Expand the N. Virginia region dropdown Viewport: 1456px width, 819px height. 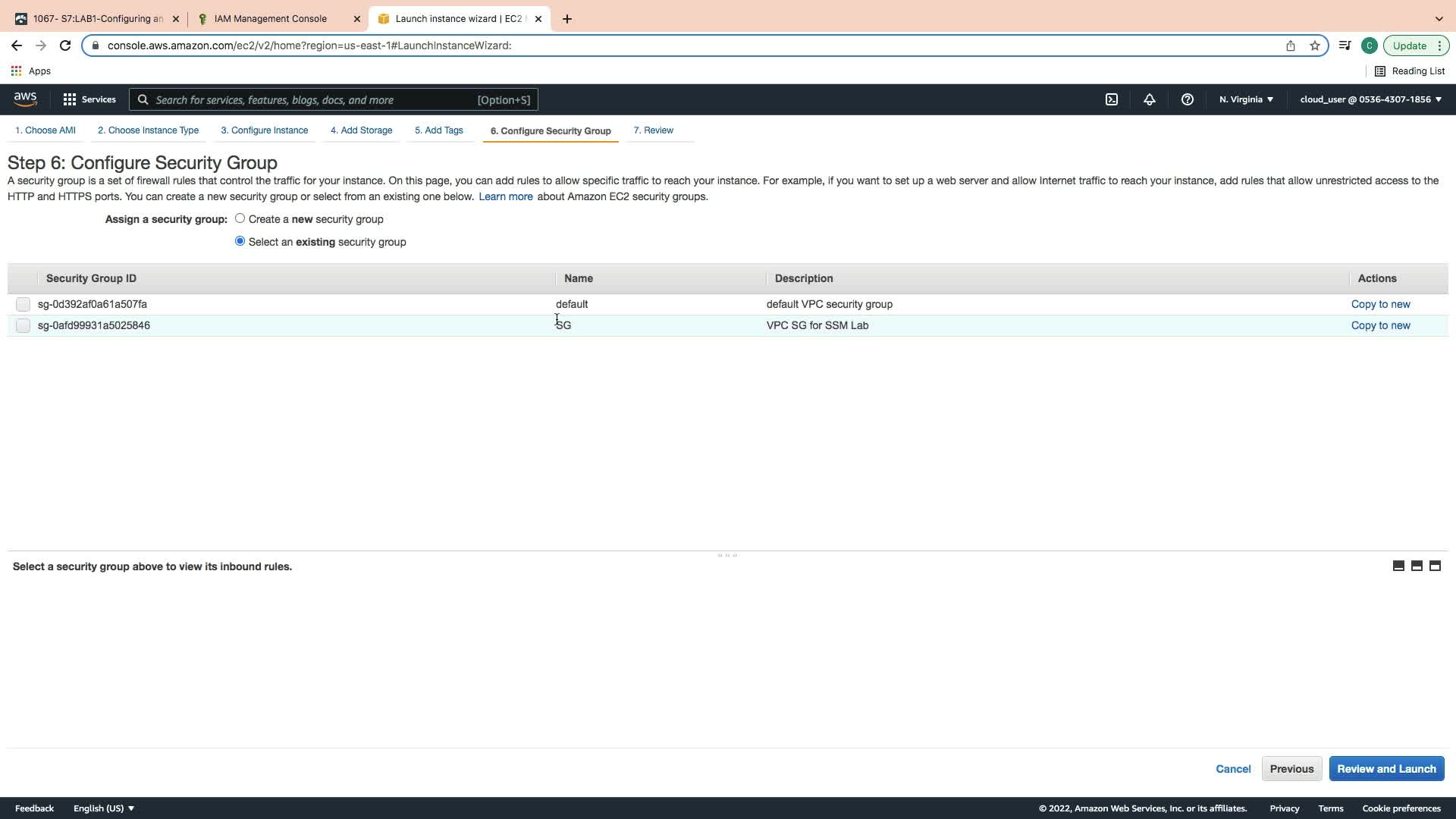click(x=1246, y=99)
